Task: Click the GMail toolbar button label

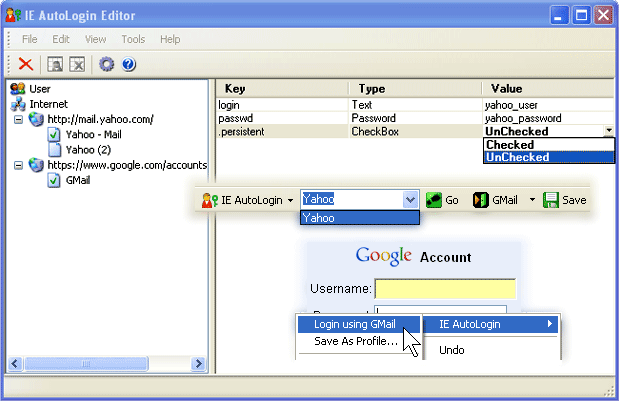Action: 505,200
